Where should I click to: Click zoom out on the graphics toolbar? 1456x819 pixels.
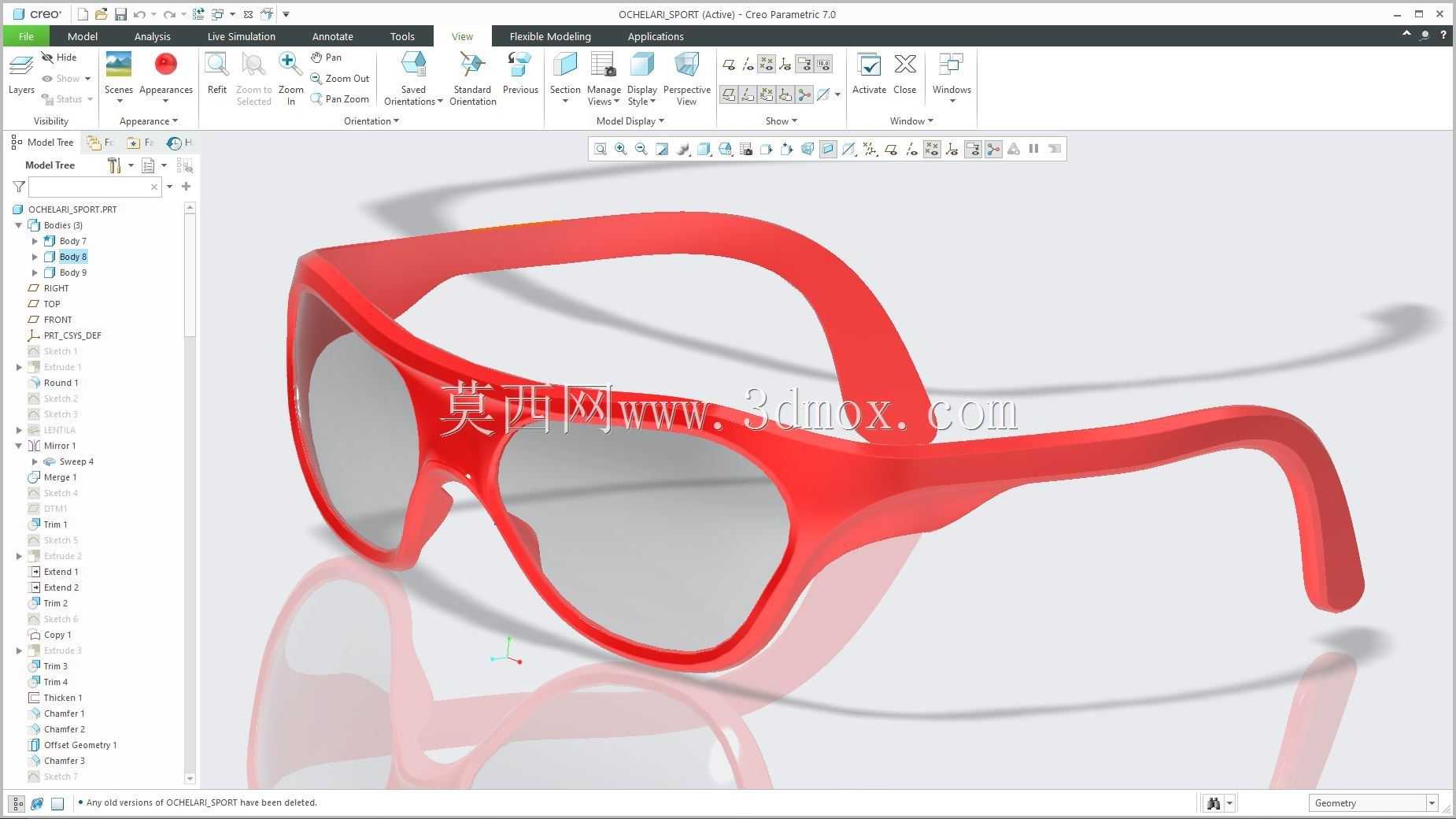(x=641, y=149)
